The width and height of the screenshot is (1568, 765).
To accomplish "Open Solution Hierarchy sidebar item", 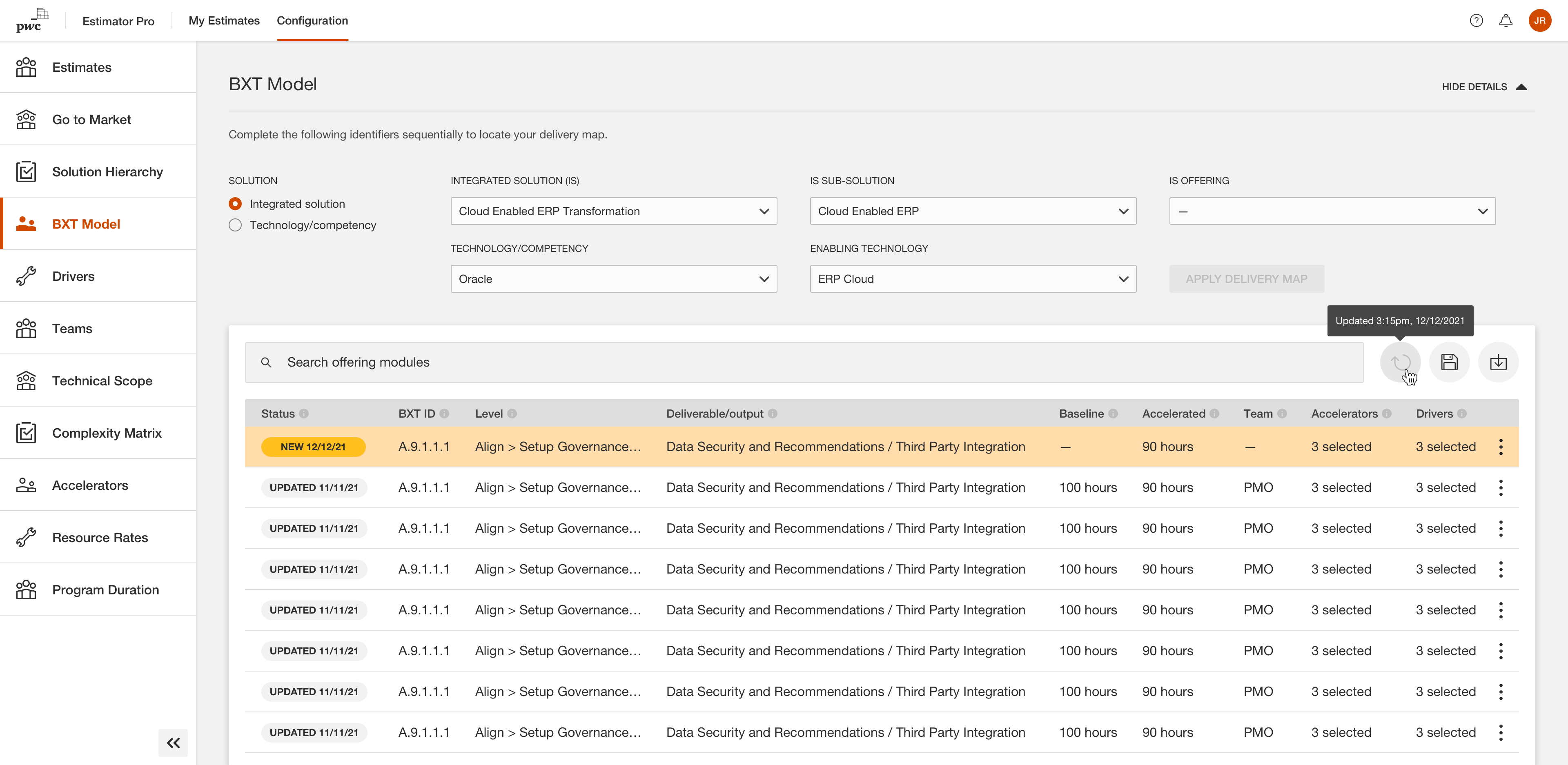I will (x=98, y=171).
